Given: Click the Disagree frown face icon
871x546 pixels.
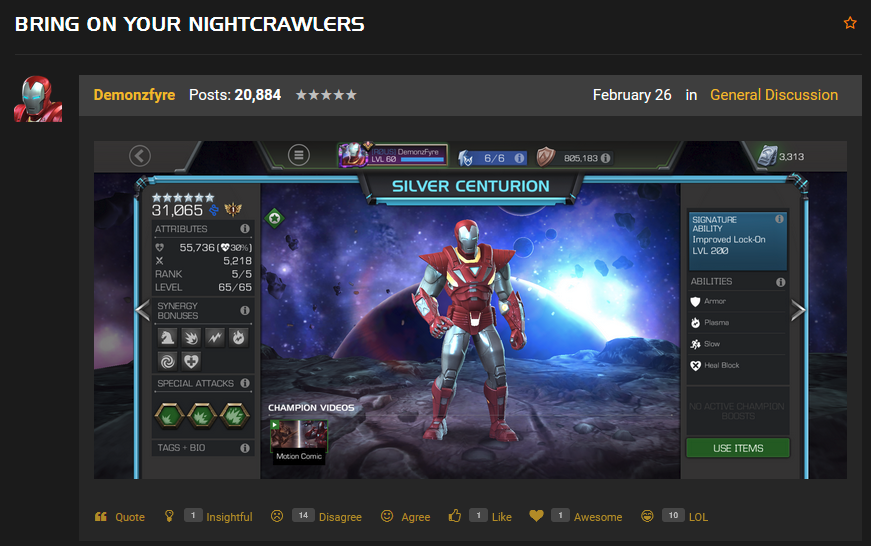Looking at the screenshot, I should click(x=277, y=516).
